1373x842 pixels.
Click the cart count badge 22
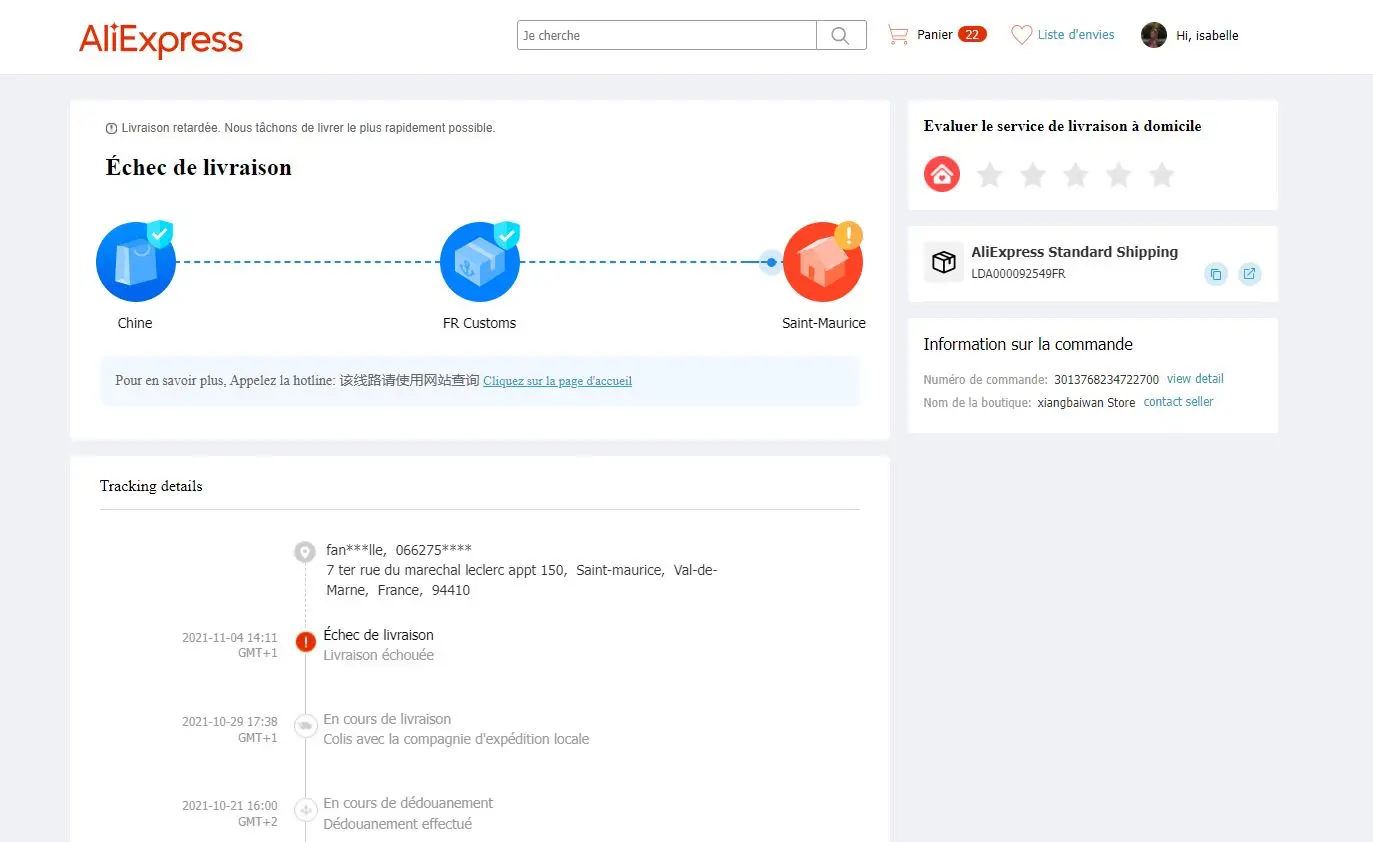point(972,35)
